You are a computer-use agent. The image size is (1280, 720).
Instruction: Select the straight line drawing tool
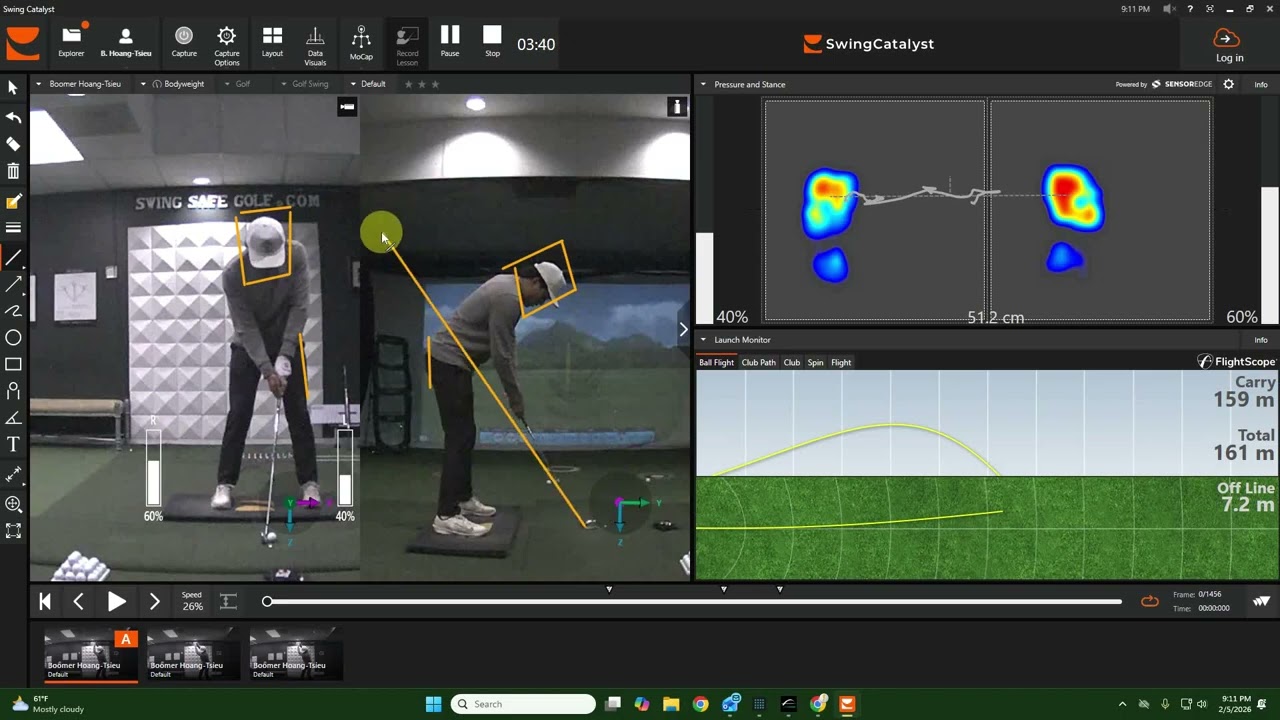13,258
